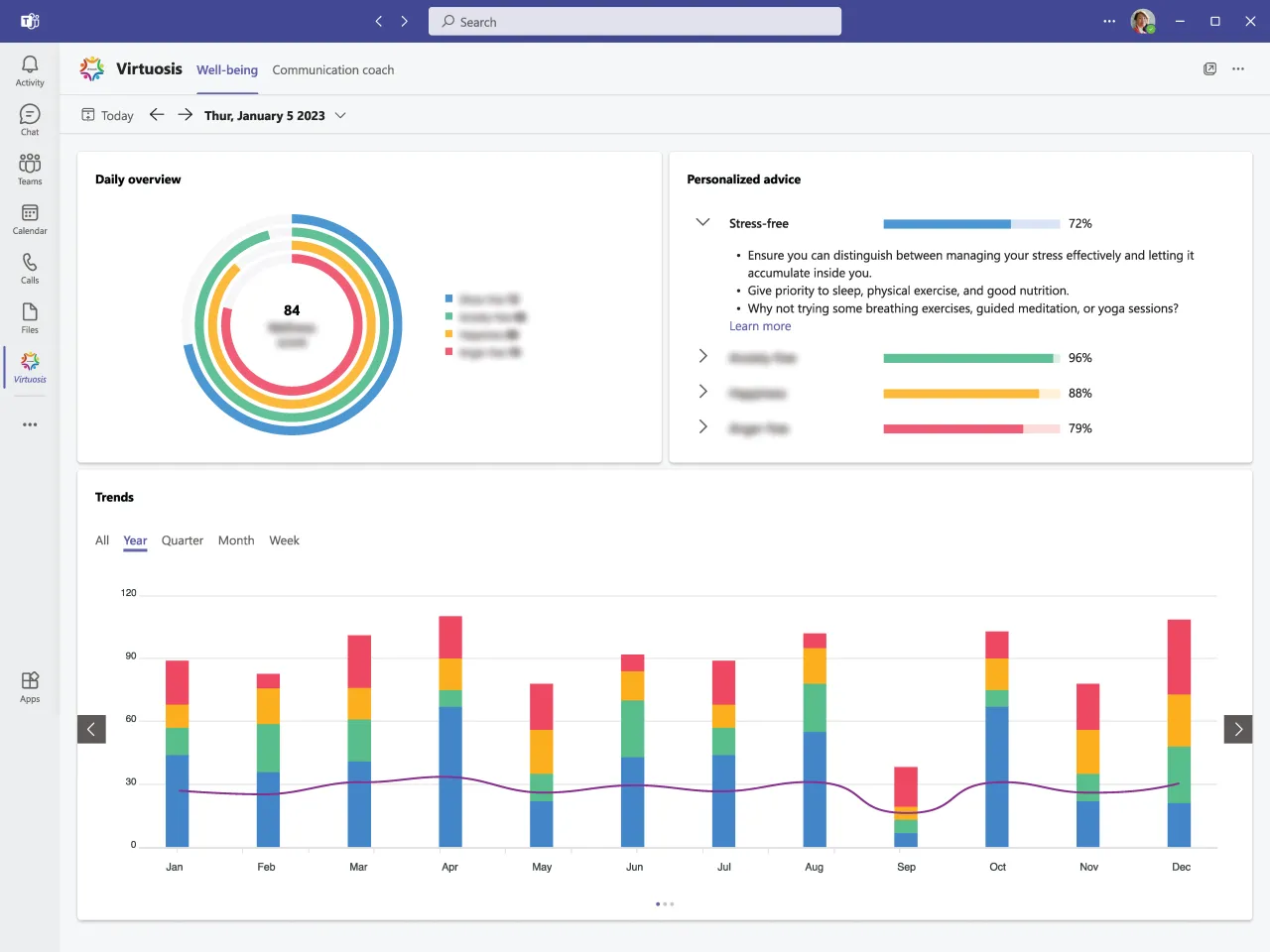Switch to Communication coach tab
Image resolution: width=1270 pixels, height=952 pixels.
[x=333, y=69]
